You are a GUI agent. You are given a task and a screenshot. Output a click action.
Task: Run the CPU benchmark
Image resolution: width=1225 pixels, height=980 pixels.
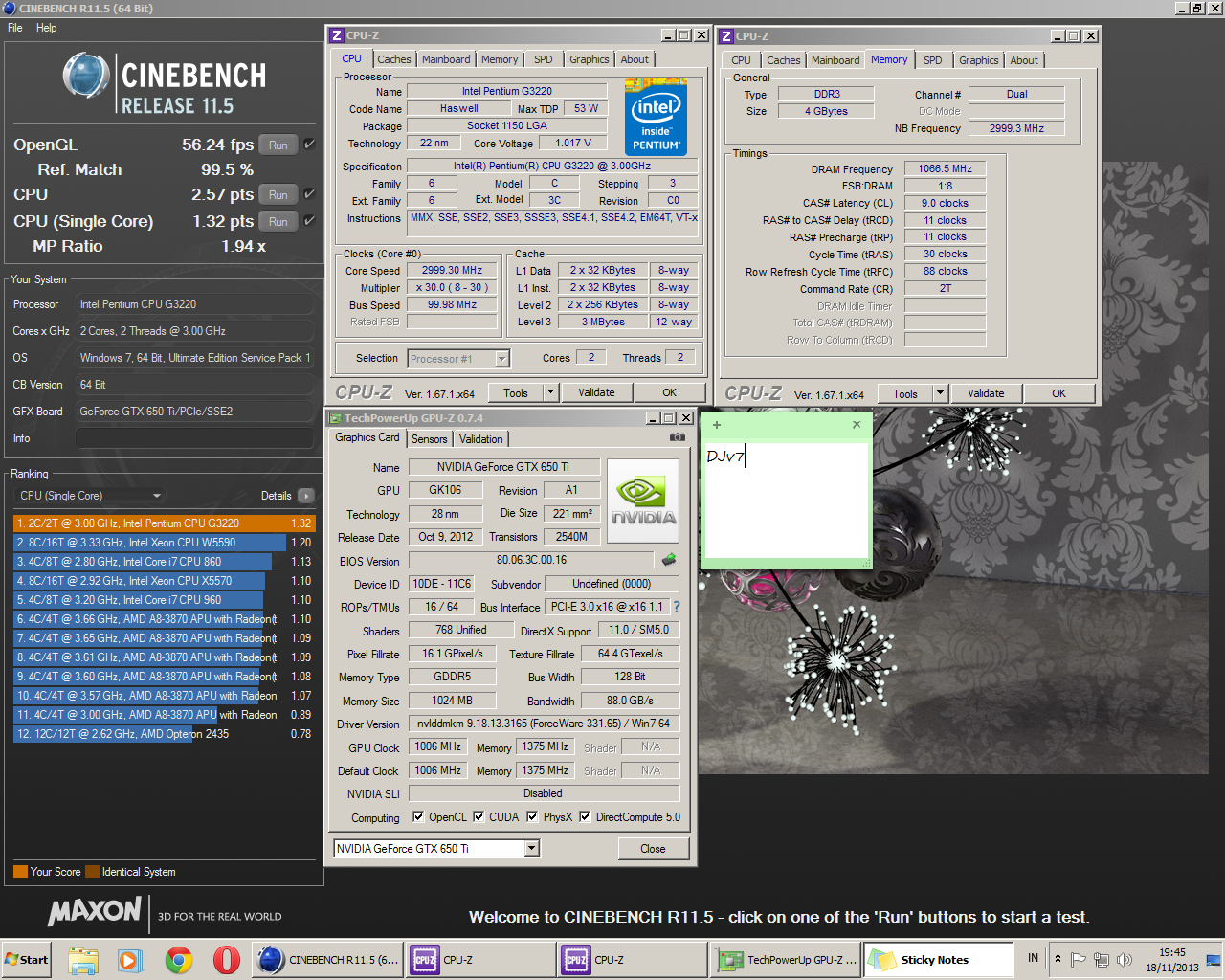point(278,194)
